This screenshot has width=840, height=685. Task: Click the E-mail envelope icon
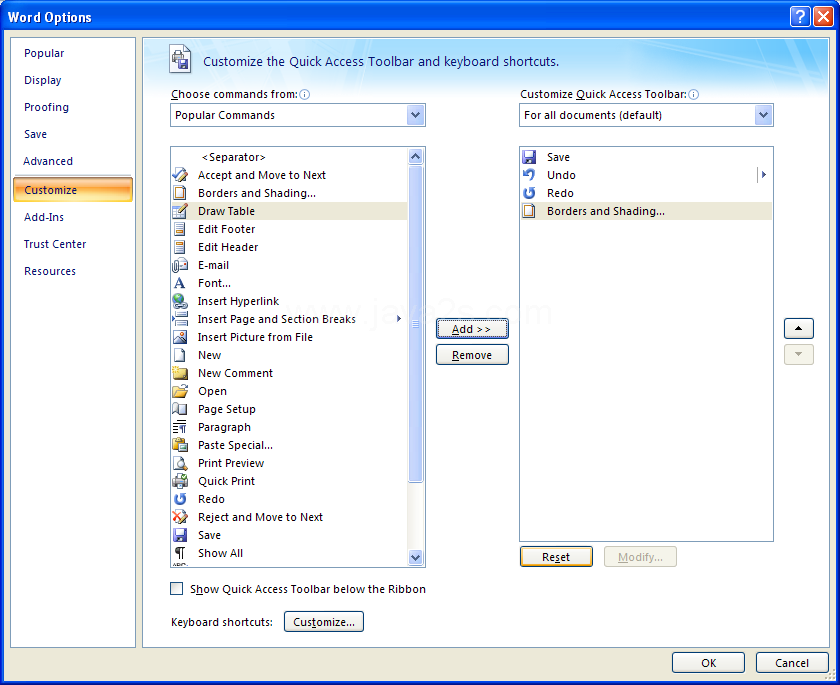pos(180,265)
